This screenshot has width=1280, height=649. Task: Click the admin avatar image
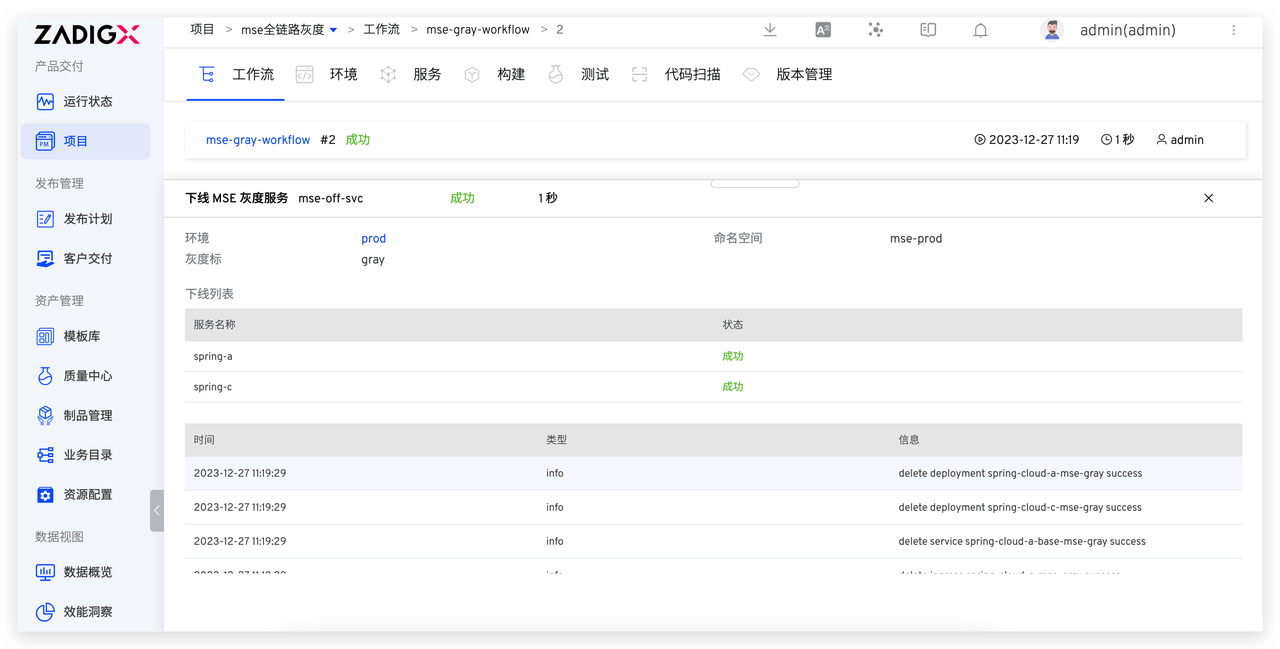click(x=1052, y=30)
